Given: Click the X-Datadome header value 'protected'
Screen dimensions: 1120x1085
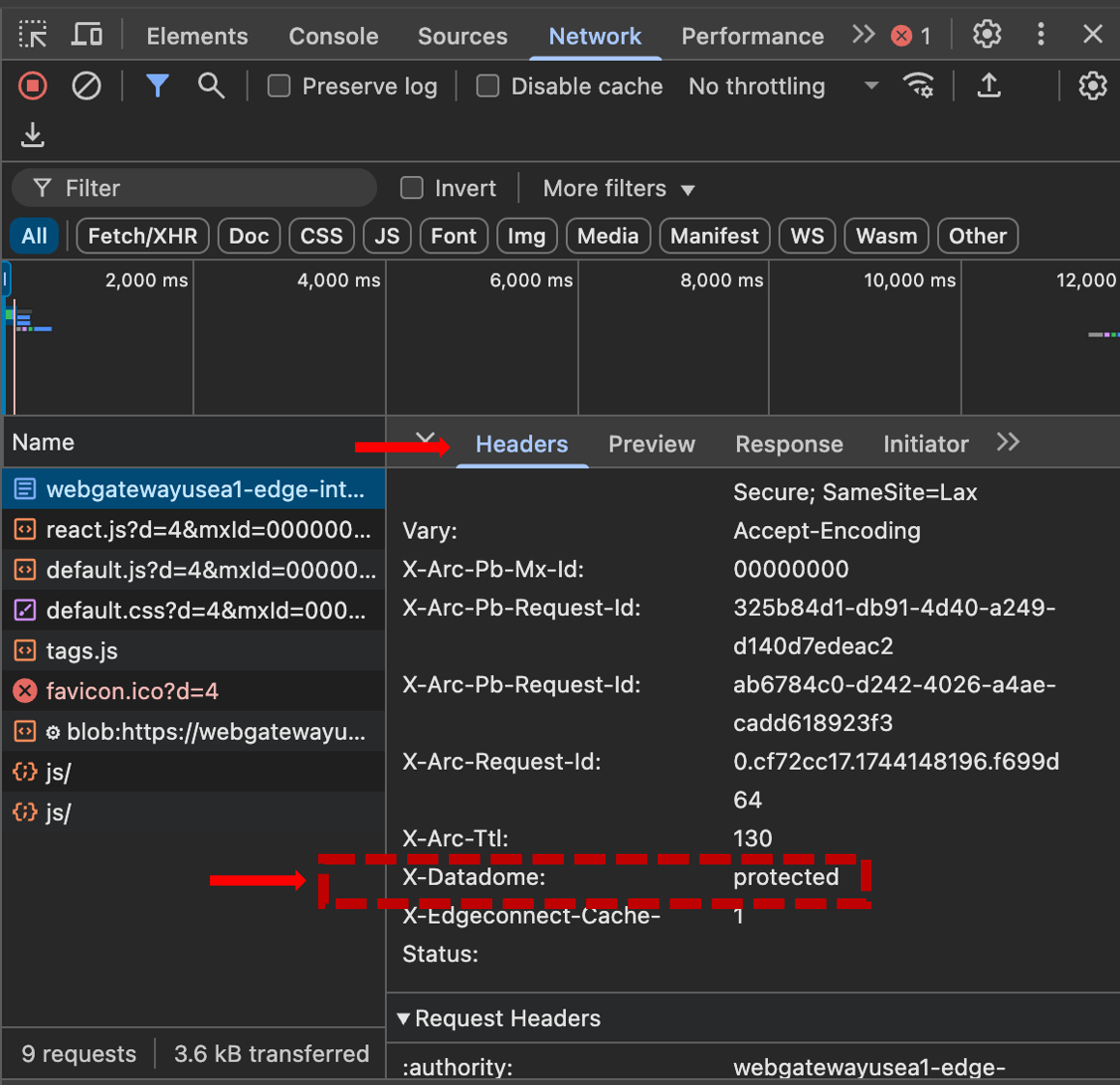Looking at the screenshot, I should 785,877.
